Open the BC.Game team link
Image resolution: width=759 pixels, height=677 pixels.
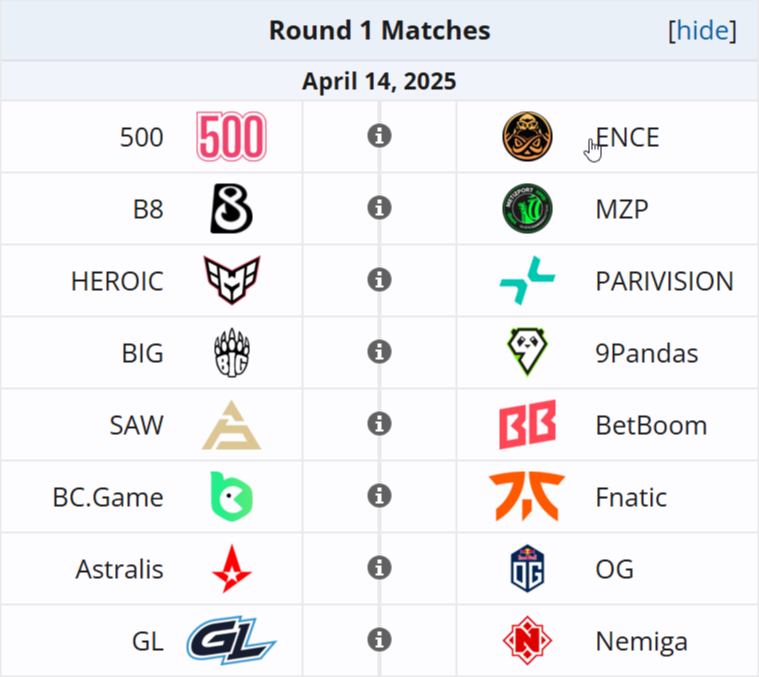tap(108, 497)
